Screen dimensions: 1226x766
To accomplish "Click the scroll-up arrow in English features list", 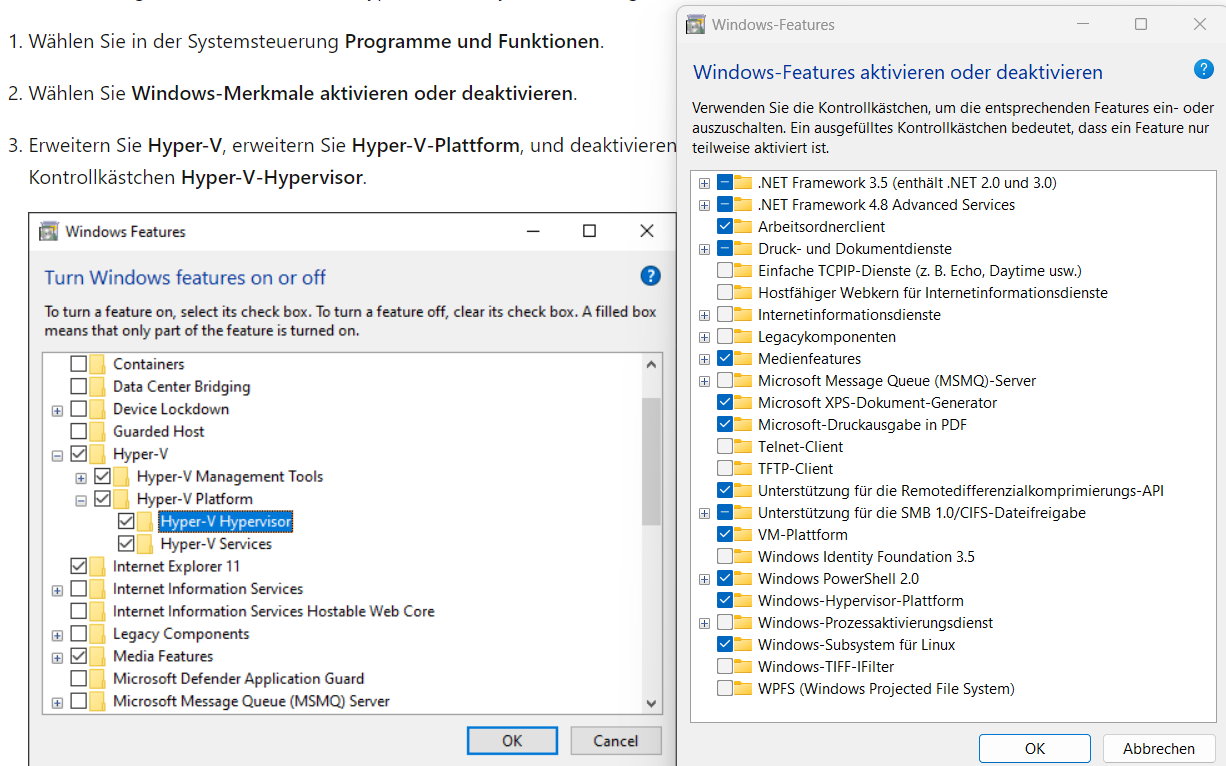I will point(651,364).
